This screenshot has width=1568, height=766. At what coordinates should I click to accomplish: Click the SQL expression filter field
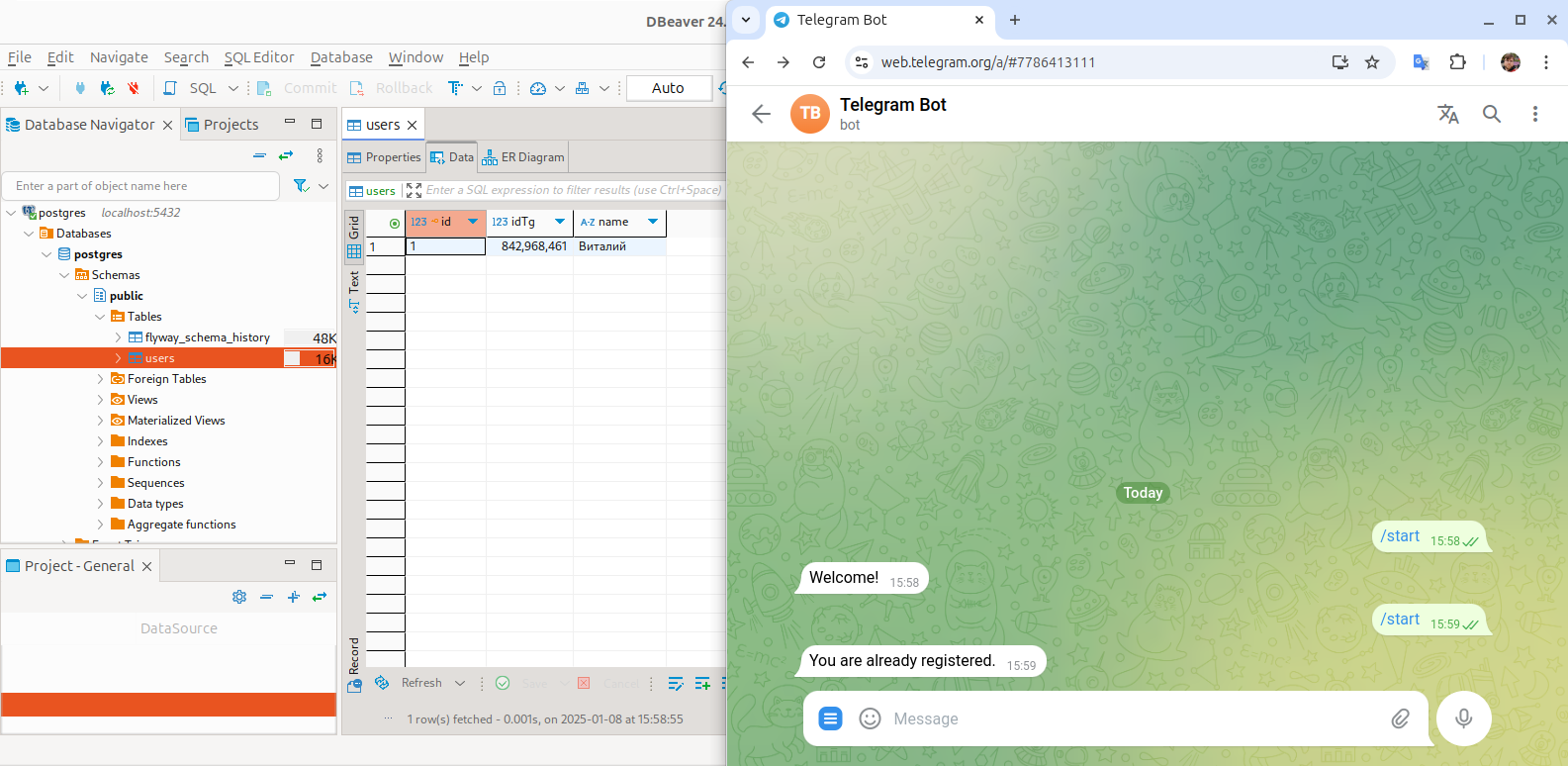click(x=574, y=190)
